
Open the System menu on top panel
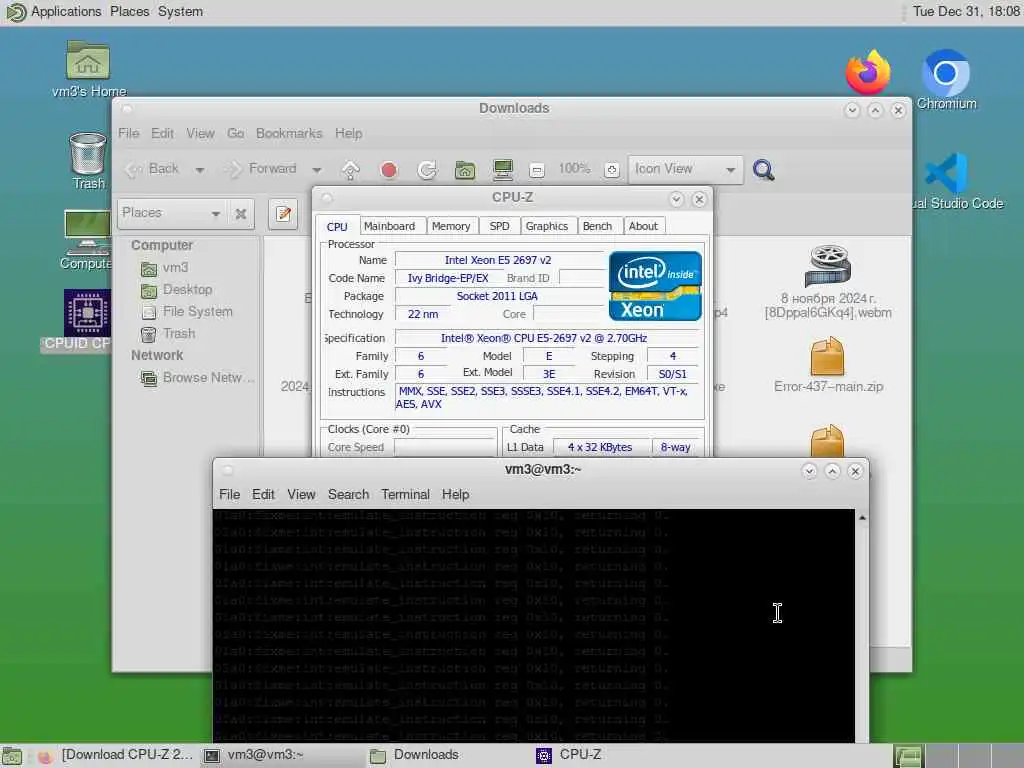[x=180, y=12]
